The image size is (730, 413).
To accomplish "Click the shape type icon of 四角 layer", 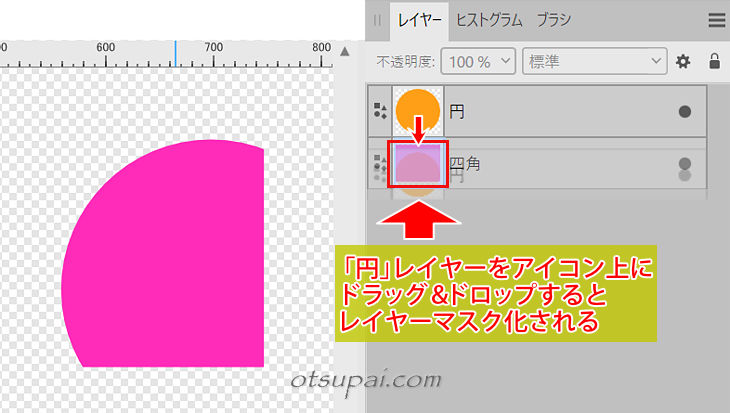I will (380, 164).
